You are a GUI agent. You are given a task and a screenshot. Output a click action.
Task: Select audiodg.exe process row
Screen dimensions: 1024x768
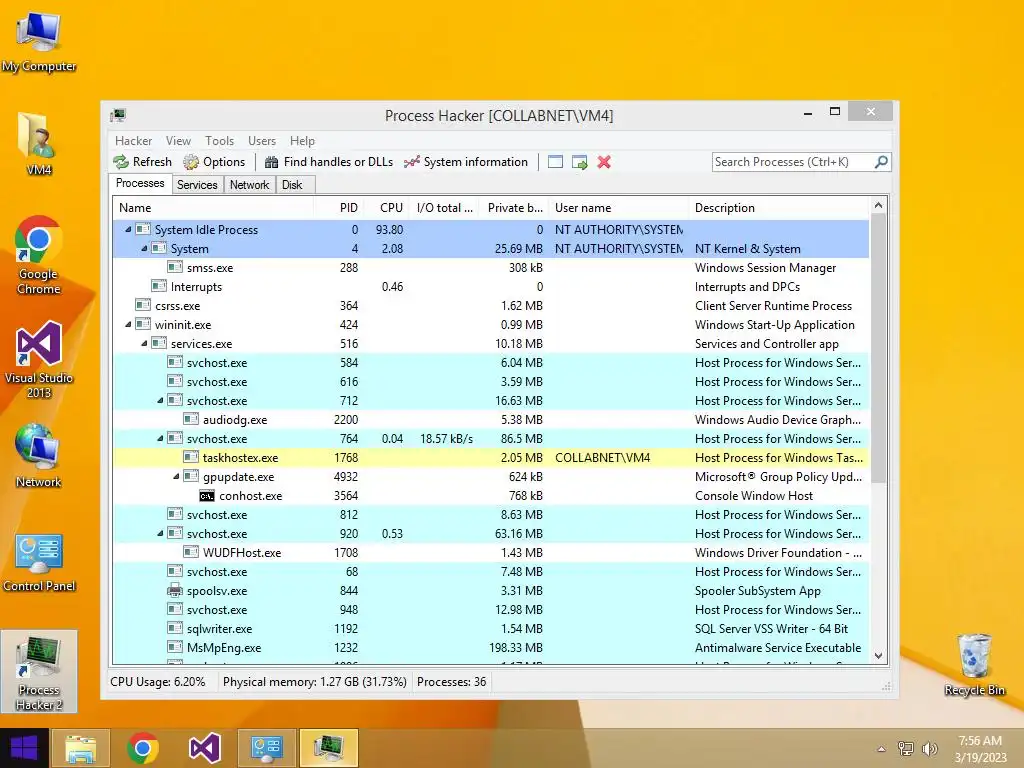(x=492, y=419)
